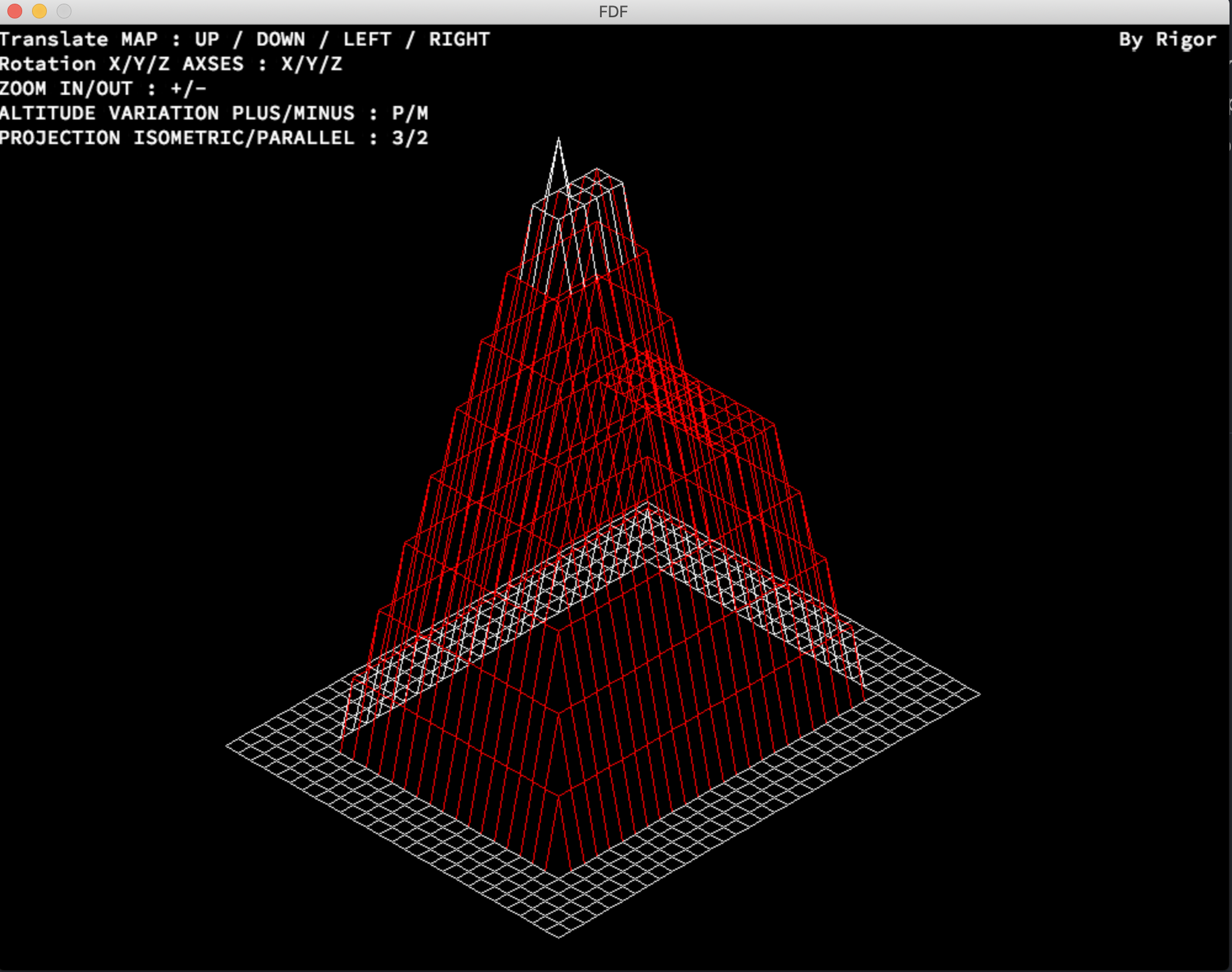1232x972 pixels.
Task: Click the ZOOM IN/OUT instruction text
Action: [x=102, y=88]
